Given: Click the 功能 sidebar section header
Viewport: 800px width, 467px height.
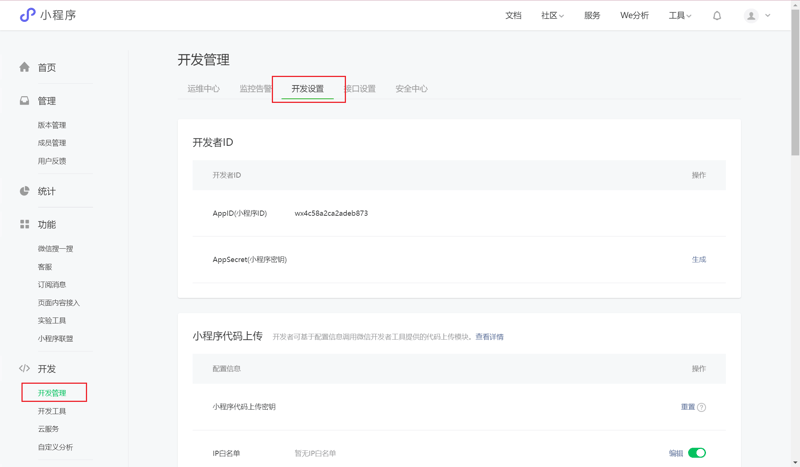Looking at the screenshot, I should coord(47,225).
